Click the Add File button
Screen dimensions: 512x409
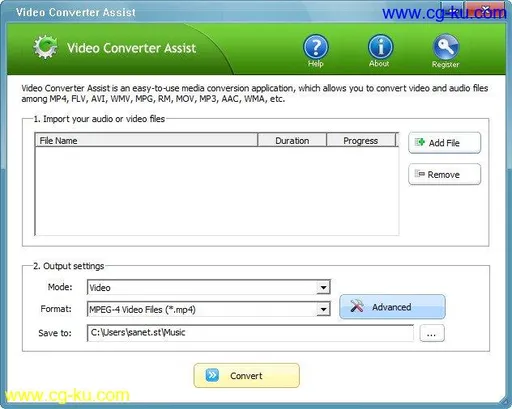[x=444, y=143]
